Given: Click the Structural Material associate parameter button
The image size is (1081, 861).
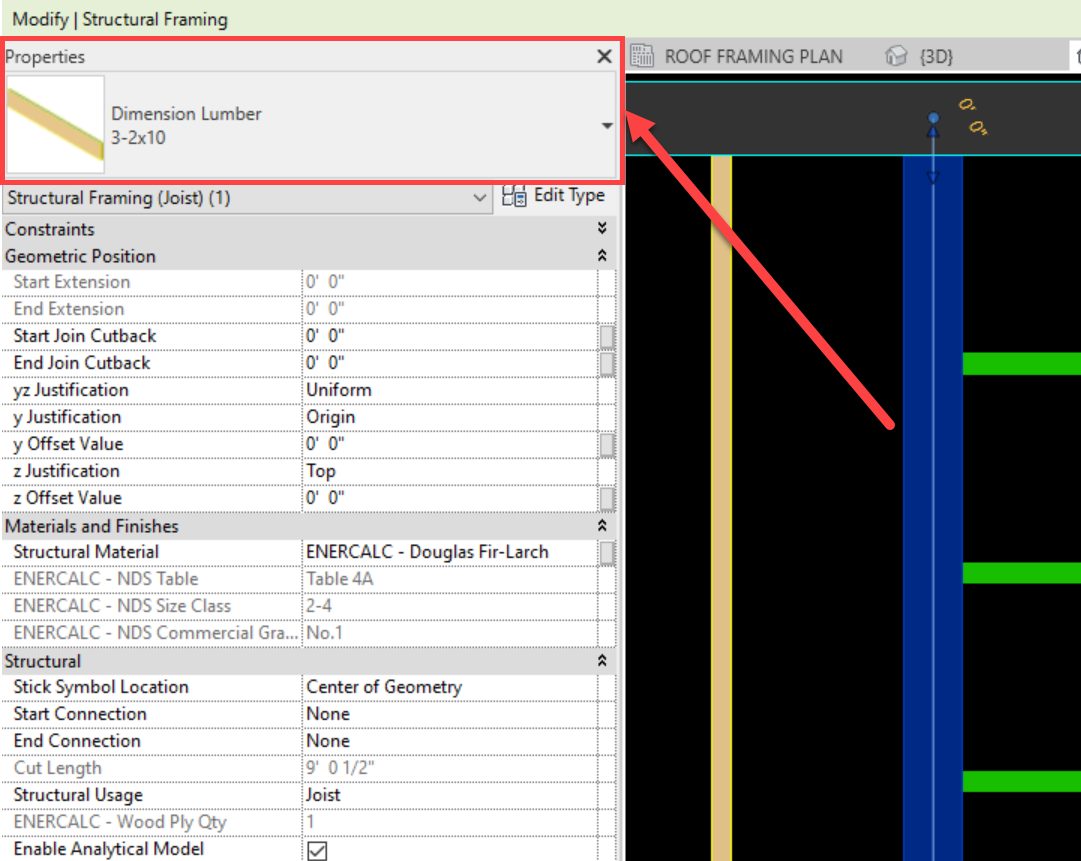Looking at the screenshot, I should click(607, 553).
